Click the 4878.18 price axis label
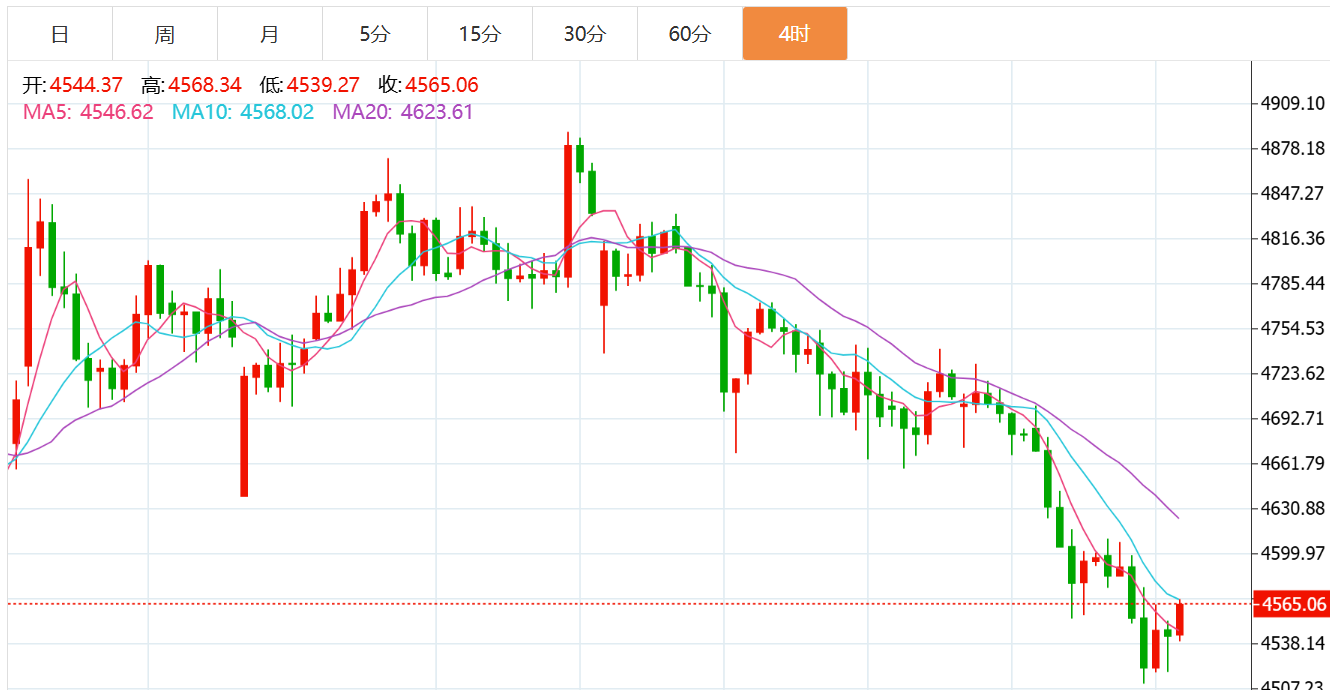The width and height of the screenshot is (1330, 690). pyautogui.click(x=1293, y=149)
